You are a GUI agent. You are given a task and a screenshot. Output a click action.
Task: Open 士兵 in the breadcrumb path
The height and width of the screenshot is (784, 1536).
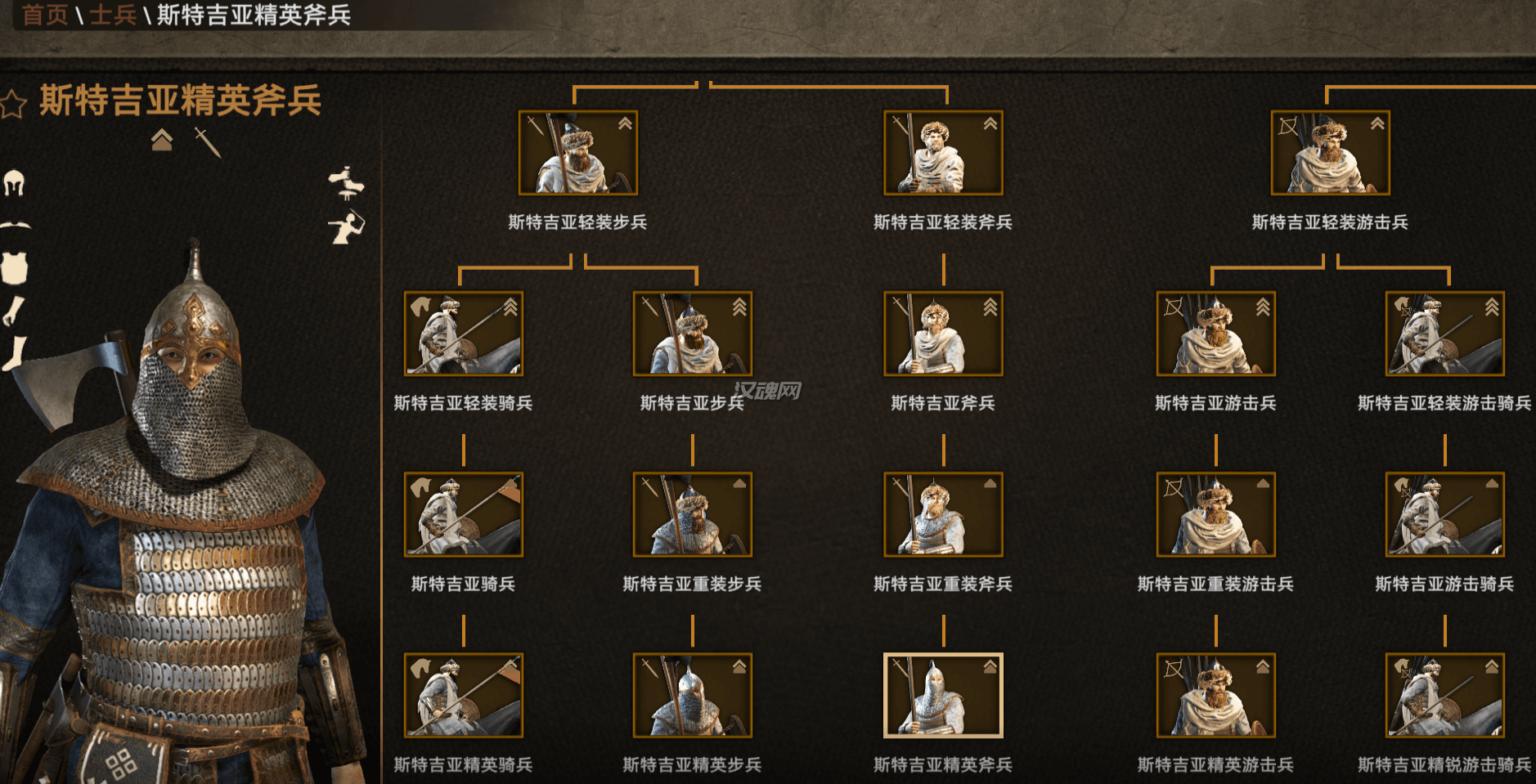tap(112, 15)
